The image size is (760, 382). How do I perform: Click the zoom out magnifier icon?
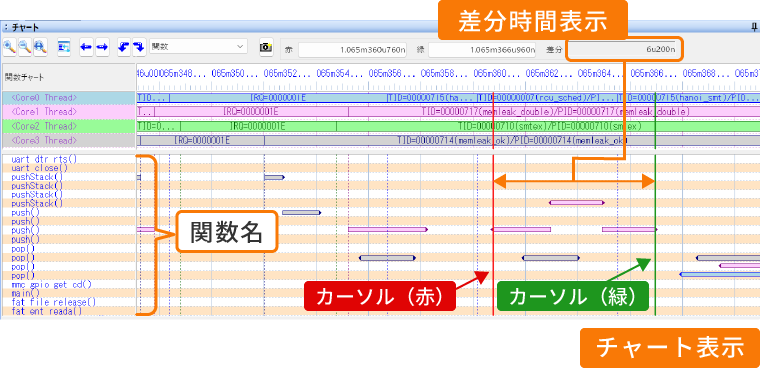click(25, 47)
